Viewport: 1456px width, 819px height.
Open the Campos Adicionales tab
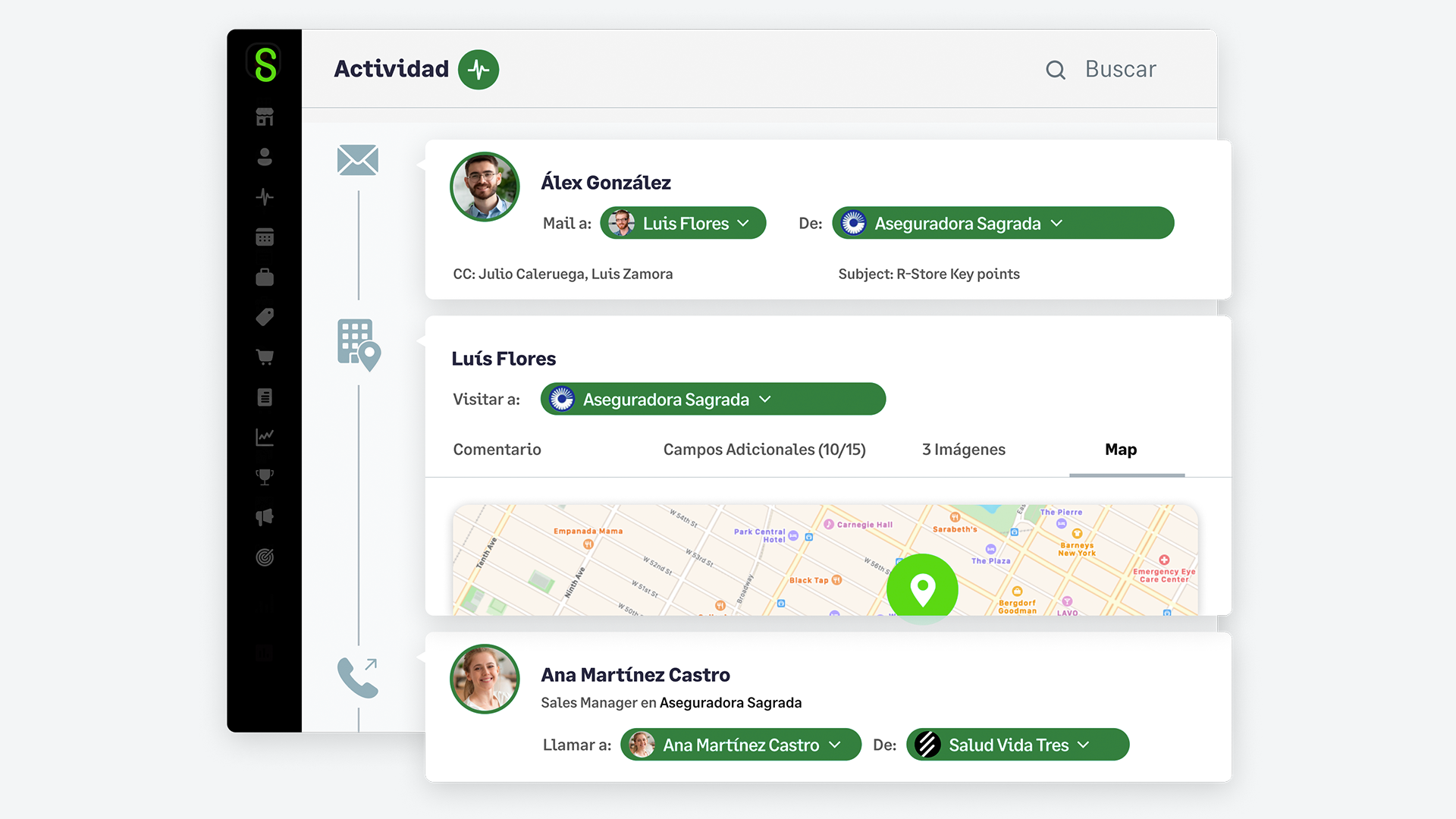[x=764, y=449]
